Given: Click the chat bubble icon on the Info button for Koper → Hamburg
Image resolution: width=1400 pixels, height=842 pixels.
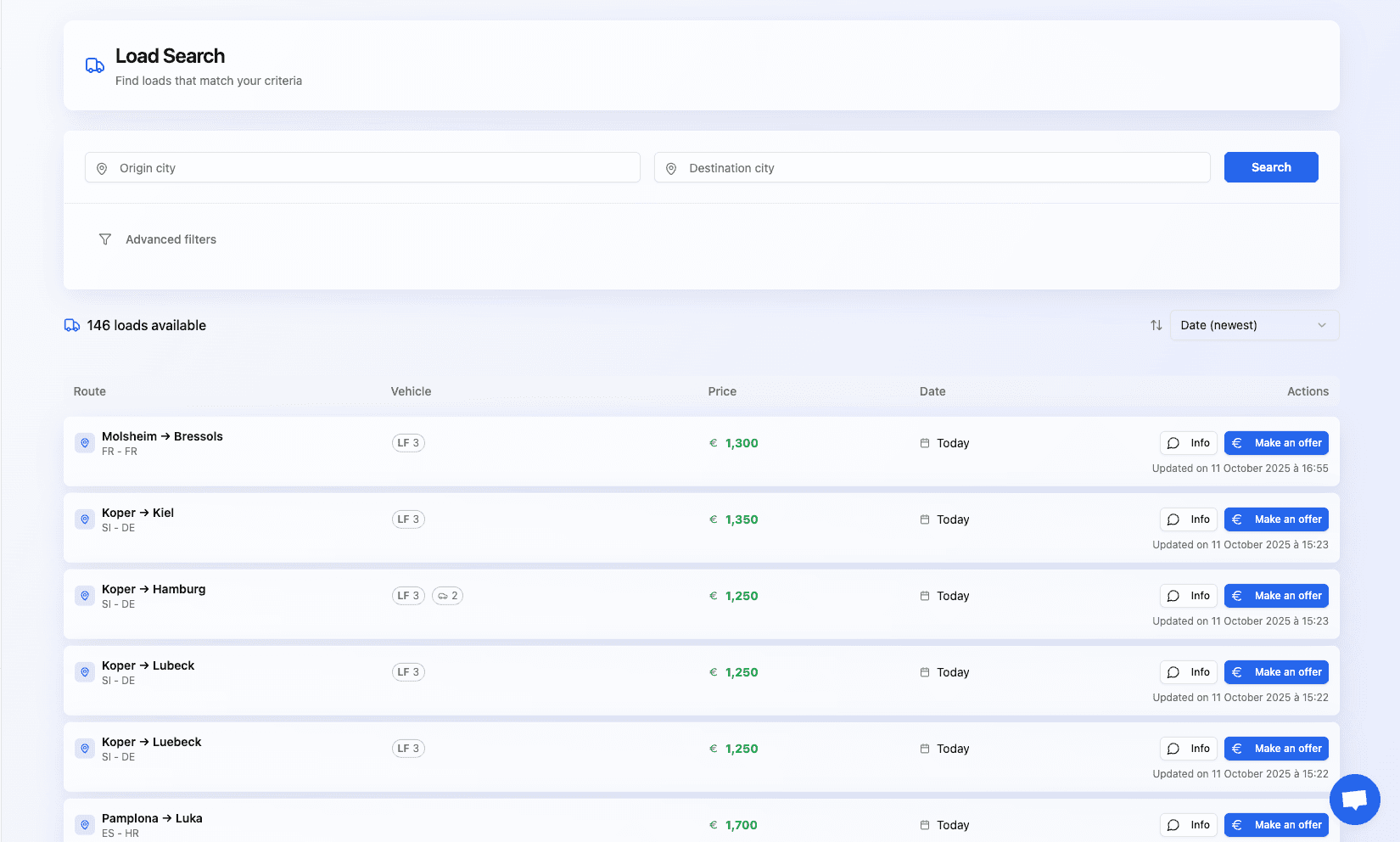Looking at the screenshot, I should [1173, 595].
